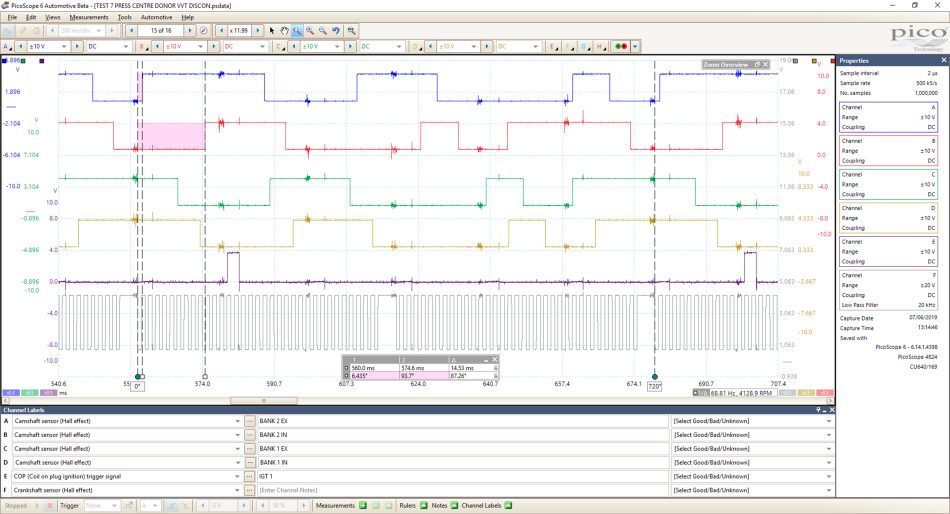Screen dimensions: 950x514
Task: Click the zoom in magnifier tool
Action: tap(310, 30)
